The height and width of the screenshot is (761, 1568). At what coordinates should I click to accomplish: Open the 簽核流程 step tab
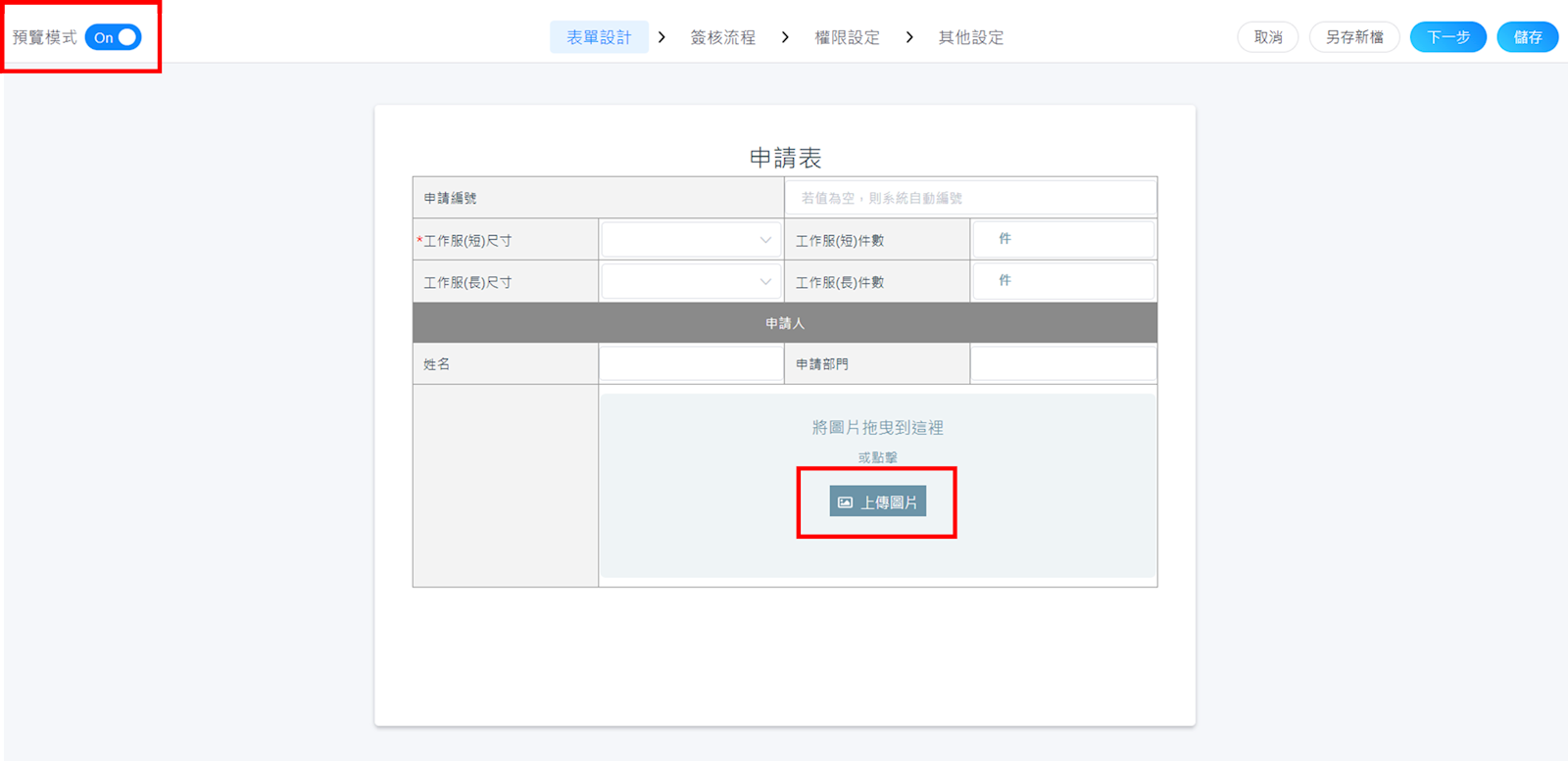(x=722, y=37)
